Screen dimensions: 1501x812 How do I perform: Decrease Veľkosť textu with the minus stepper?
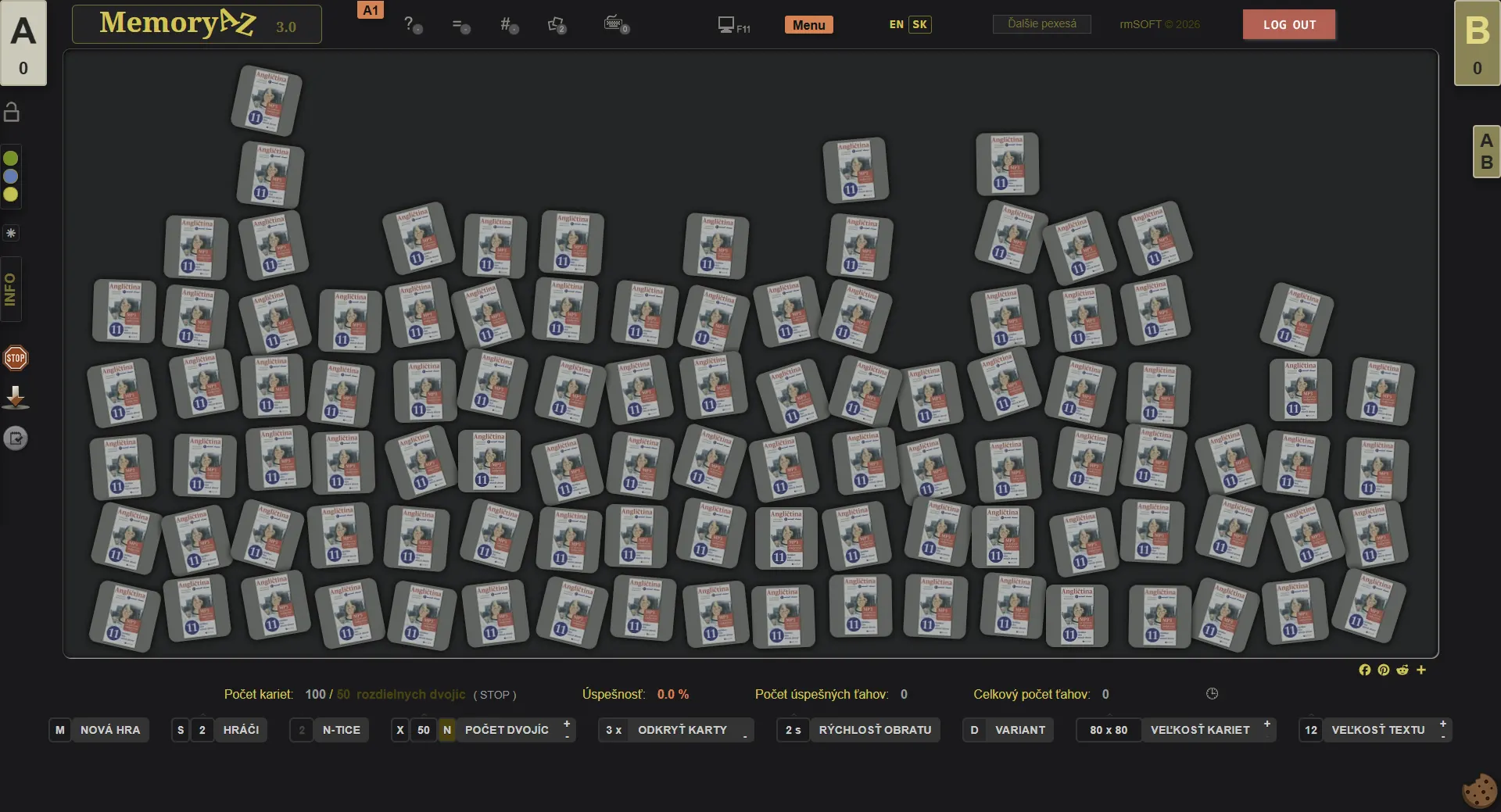click(x=1442, y=736)
